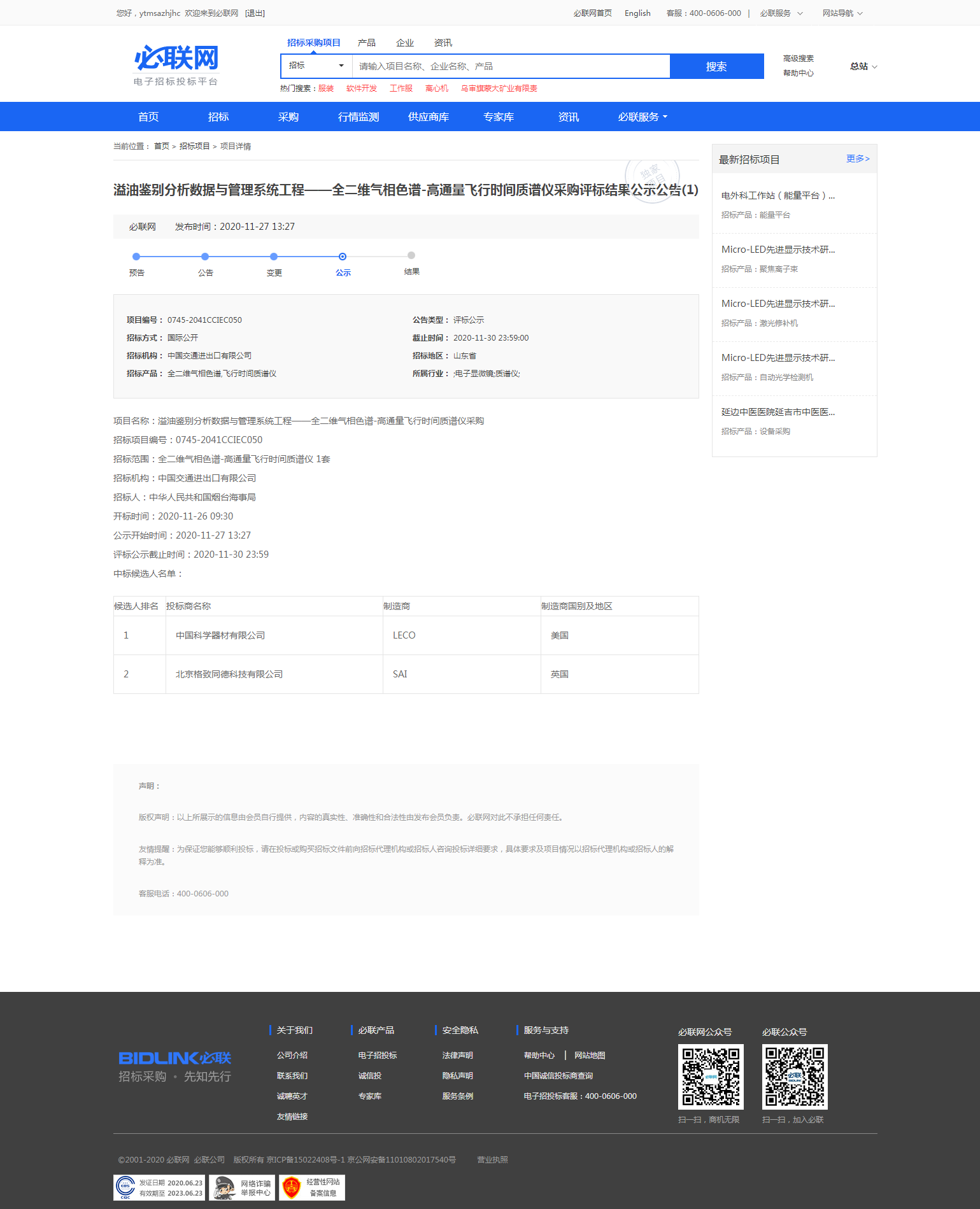Select the 变更 progress step

(274, 264)
